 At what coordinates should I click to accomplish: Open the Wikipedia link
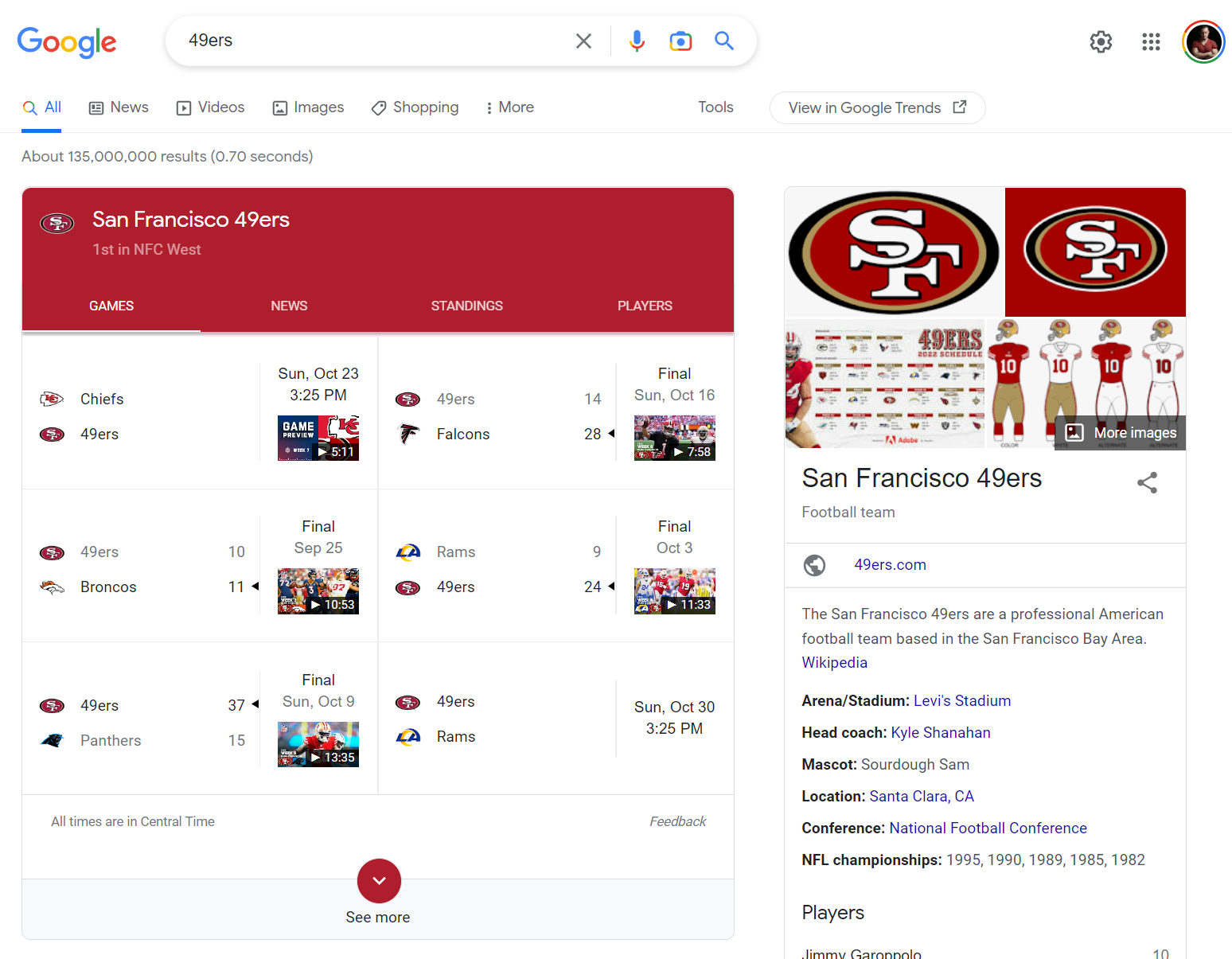tap(834, 662)
